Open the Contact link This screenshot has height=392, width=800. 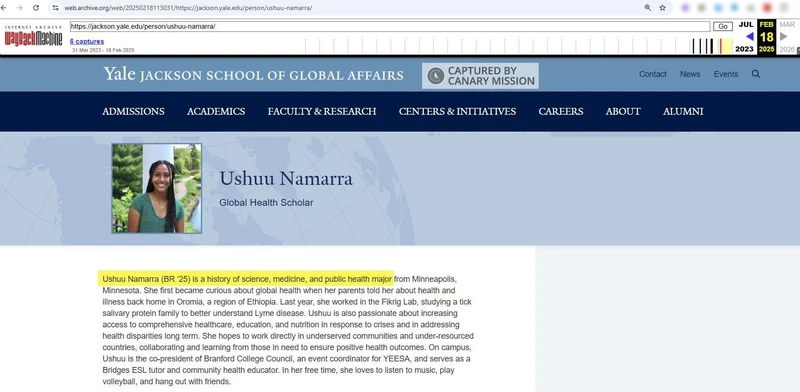pyautogui.click(x=653, y=74)
